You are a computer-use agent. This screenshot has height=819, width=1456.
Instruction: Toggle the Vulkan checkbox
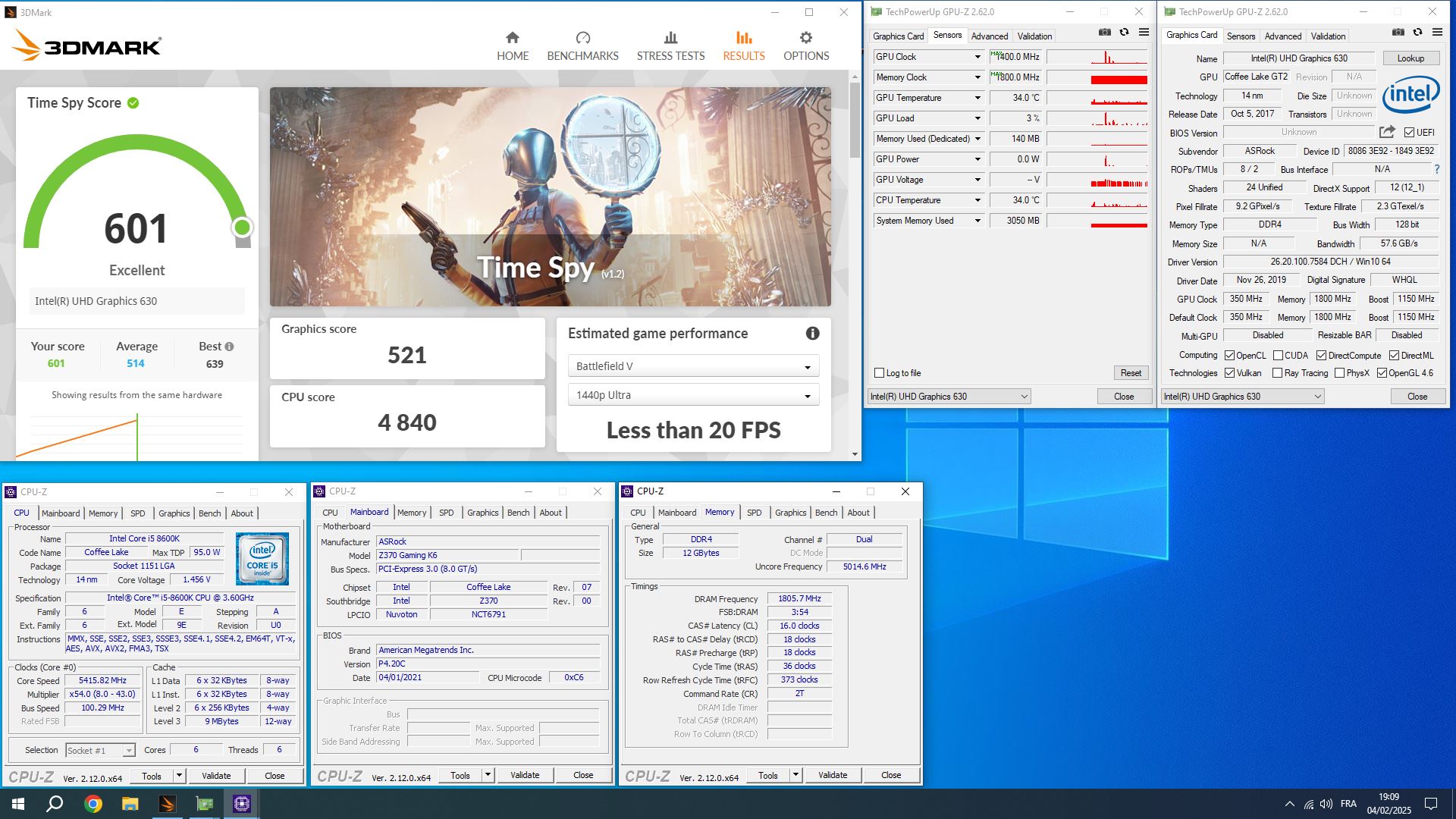(1230, 373)
